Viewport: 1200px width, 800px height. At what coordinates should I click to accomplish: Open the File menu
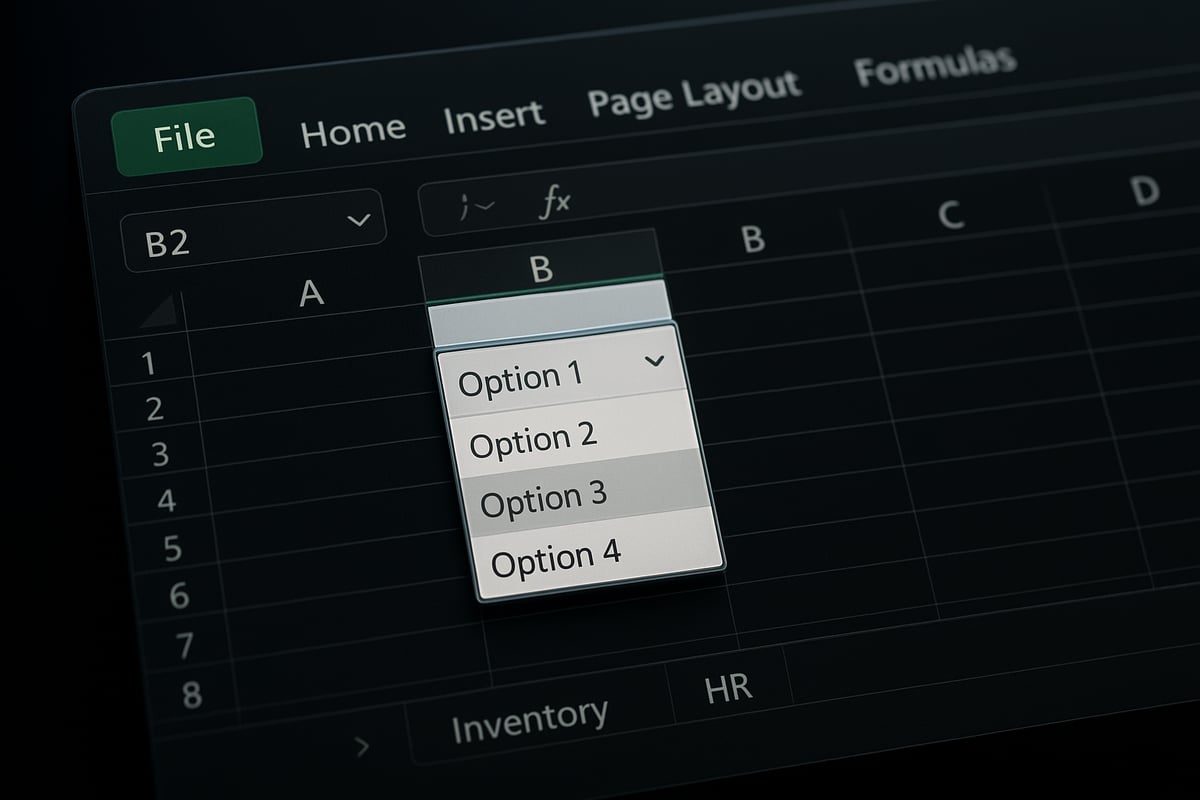[x=184, y=137]
